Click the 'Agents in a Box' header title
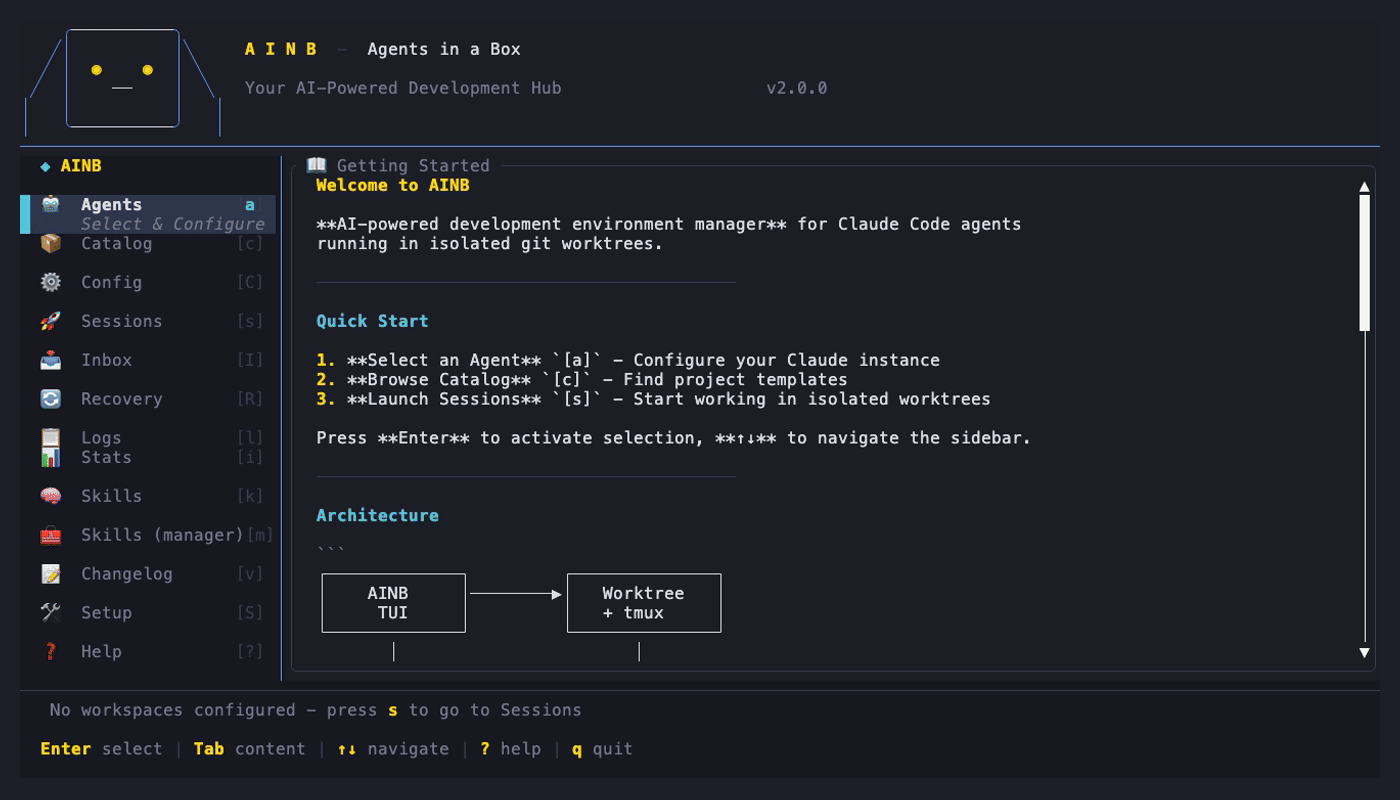Image resolution: width=1400 pixels, height=800 pixels. pyautogui.click(x=444, y=49)
